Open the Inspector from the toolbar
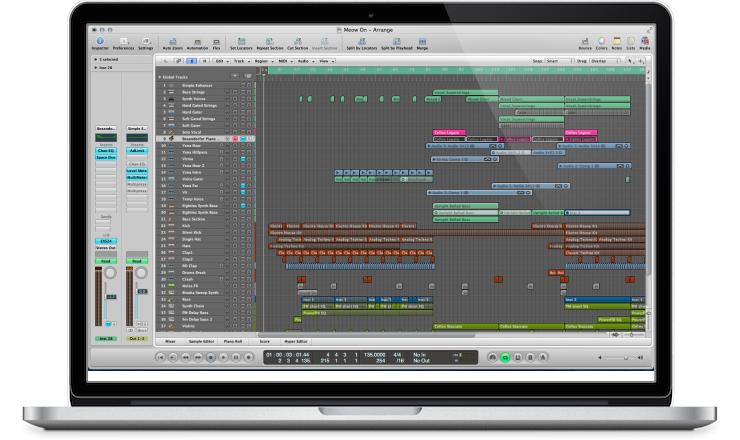 100,43
